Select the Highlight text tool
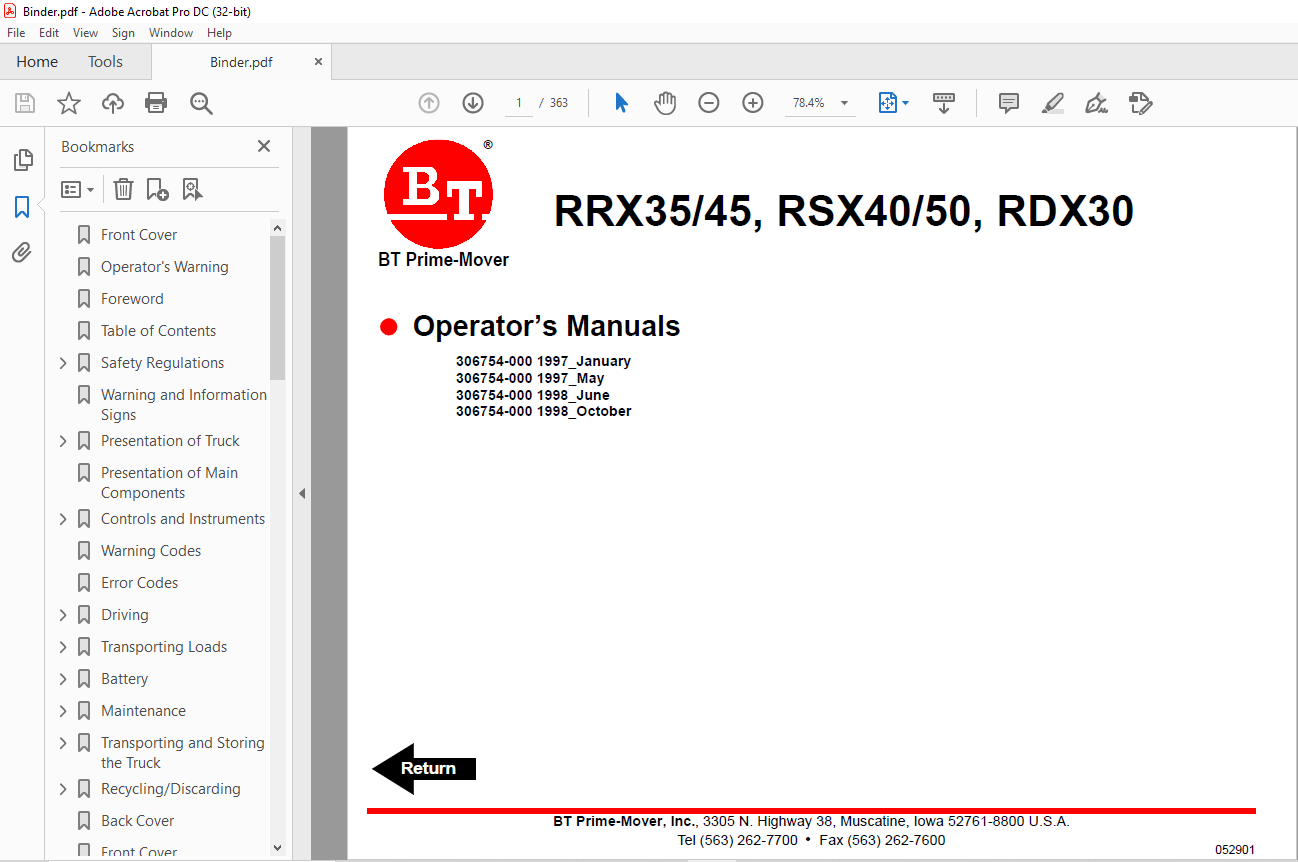 click(1052, 103)
